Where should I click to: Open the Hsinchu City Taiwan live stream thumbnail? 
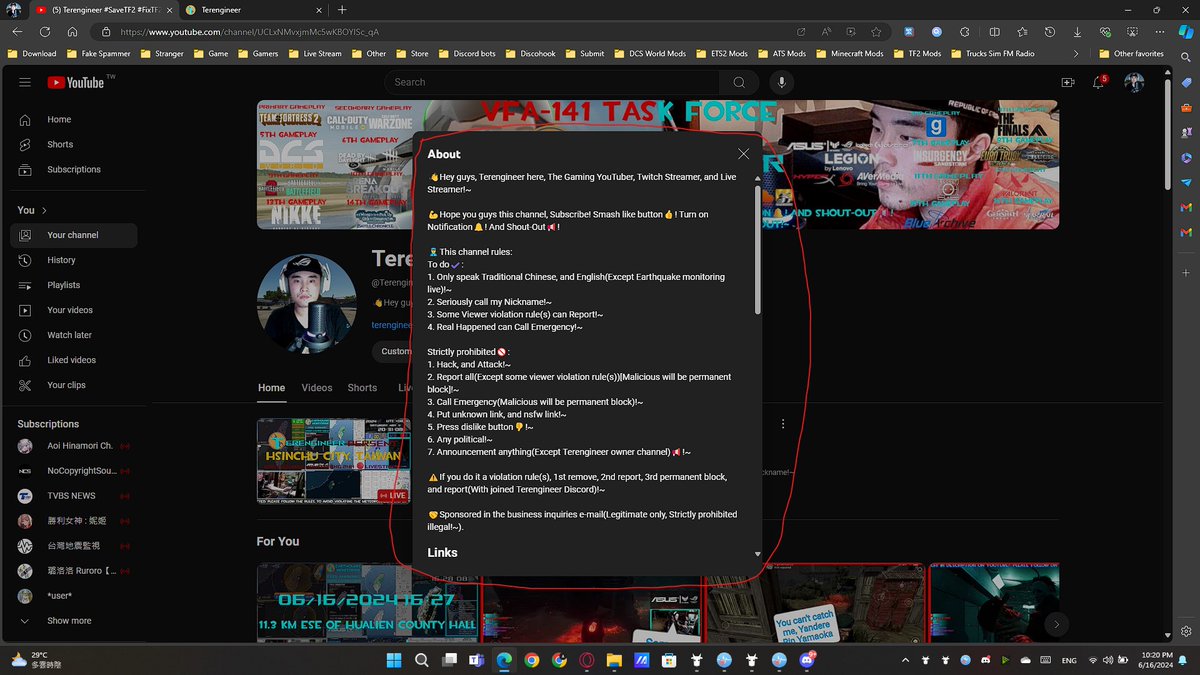point(334,460)
